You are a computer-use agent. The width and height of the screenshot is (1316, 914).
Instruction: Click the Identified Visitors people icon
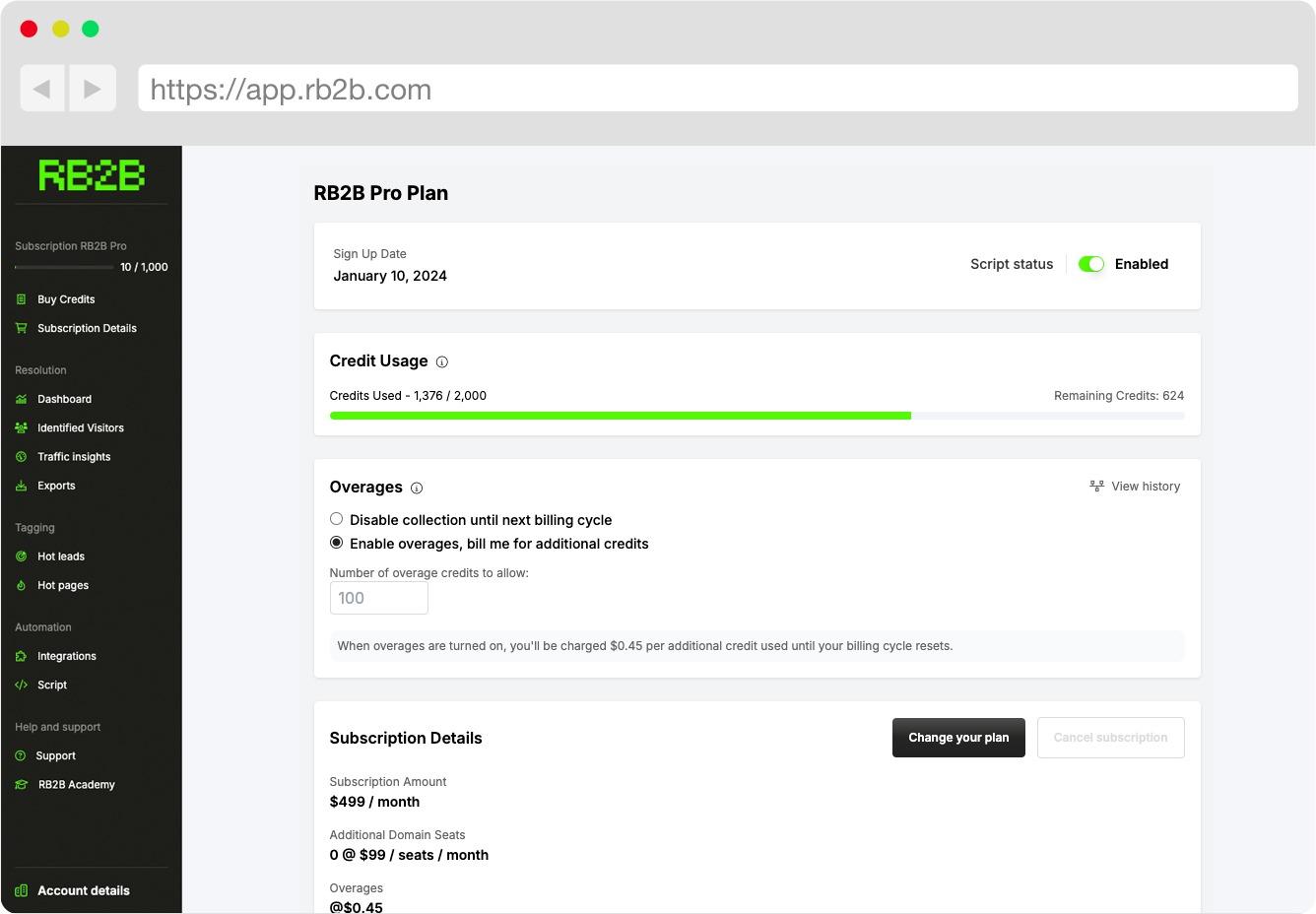coord(22,427)
